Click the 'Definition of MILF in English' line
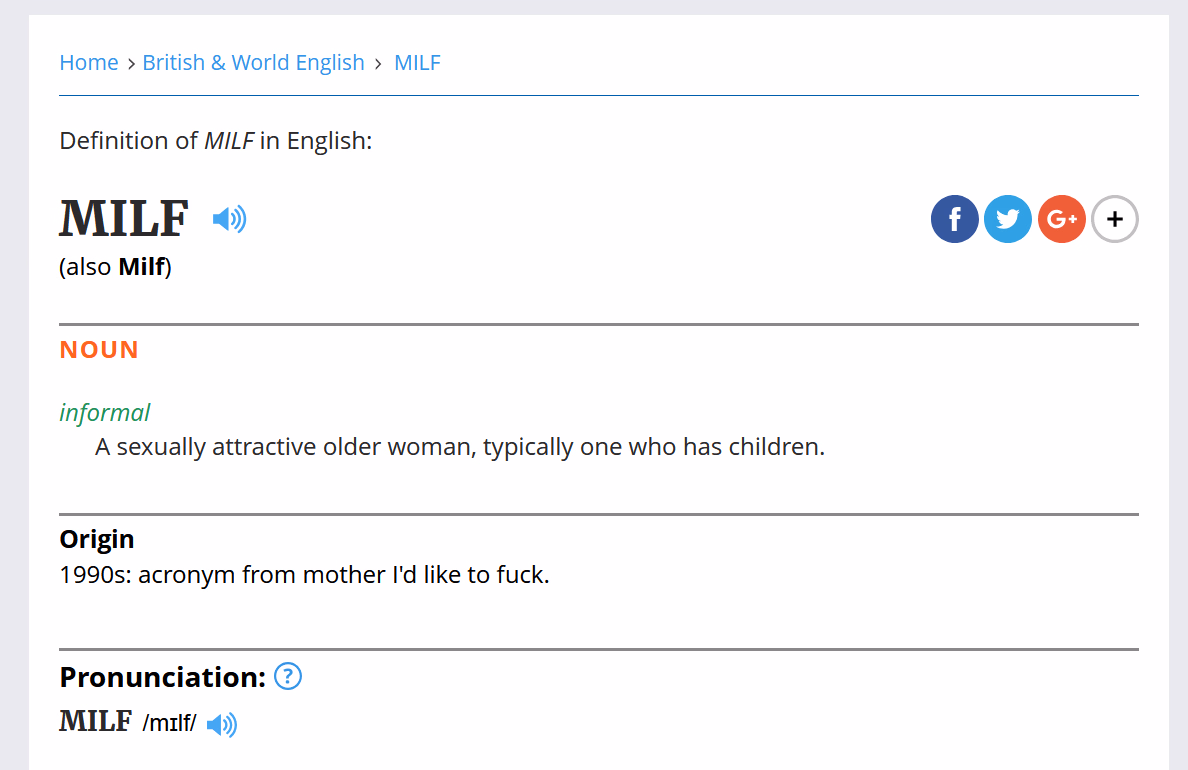Viewport: 1188px width, 770px height. [216, 141]
